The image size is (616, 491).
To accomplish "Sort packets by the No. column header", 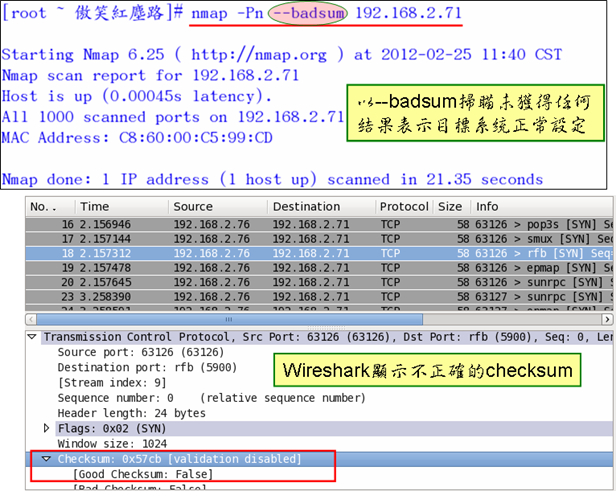I will click(50, 207).
